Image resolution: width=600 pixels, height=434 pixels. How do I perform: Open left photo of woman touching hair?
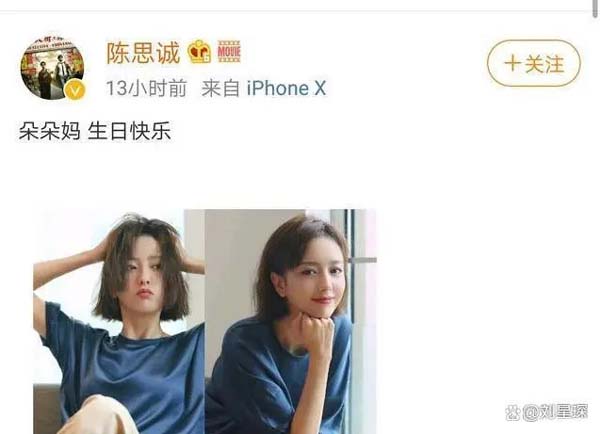pos(119,321)
